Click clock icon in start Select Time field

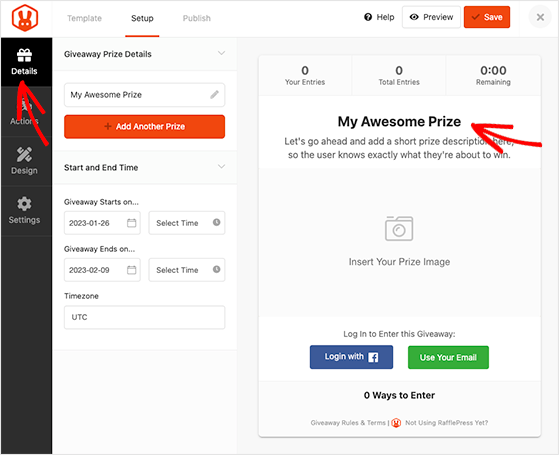click(216, 222)
